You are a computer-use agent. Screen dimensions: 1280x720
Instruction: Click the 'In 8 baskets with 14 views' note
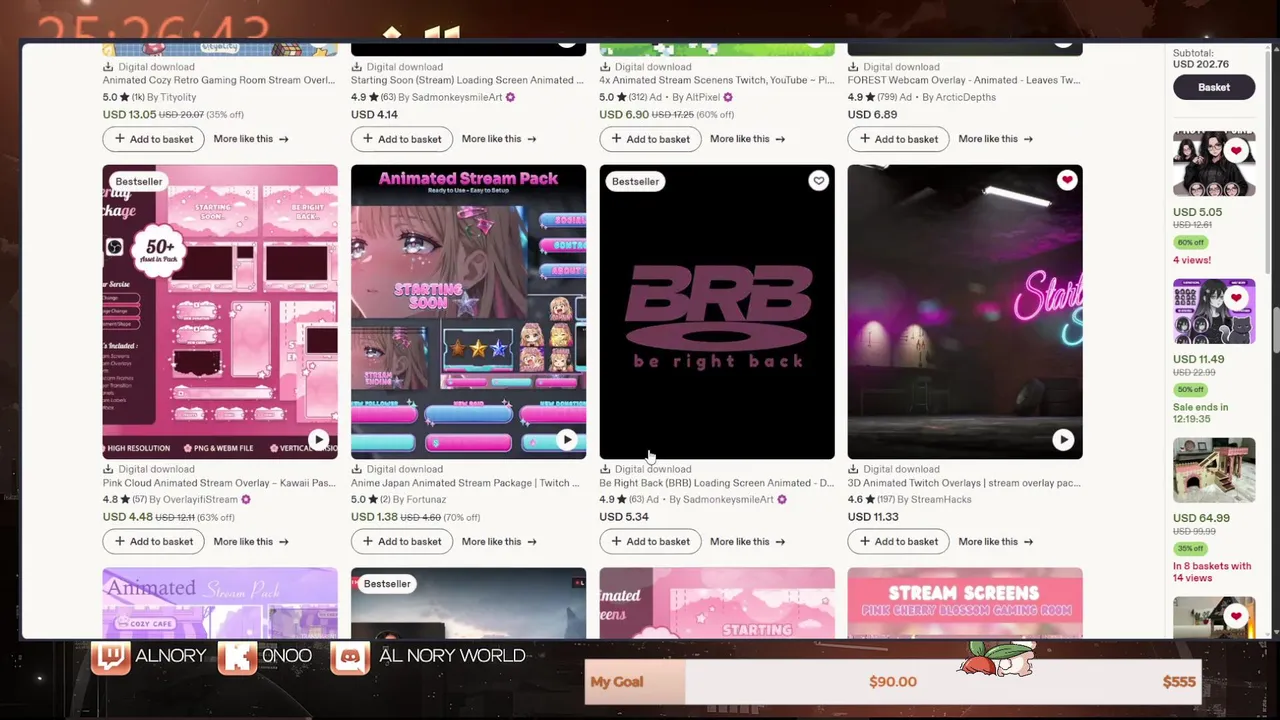click(x=1212, y=572)
